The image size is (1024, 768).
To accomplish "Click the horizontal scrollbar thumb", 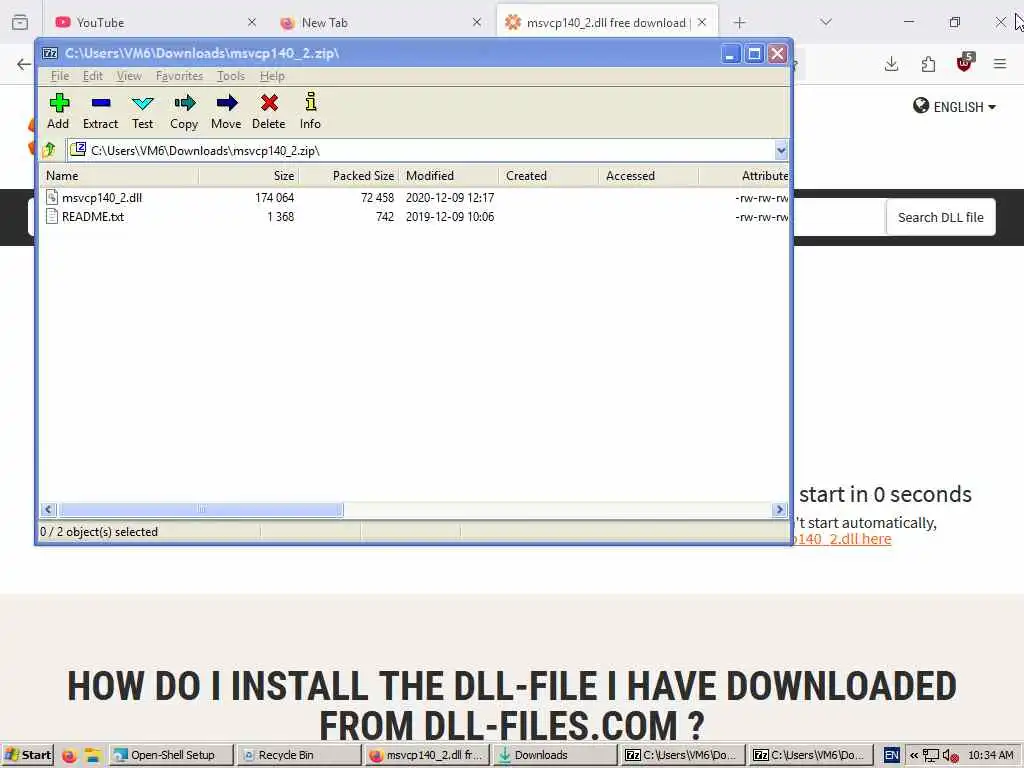I will (201, 509).
